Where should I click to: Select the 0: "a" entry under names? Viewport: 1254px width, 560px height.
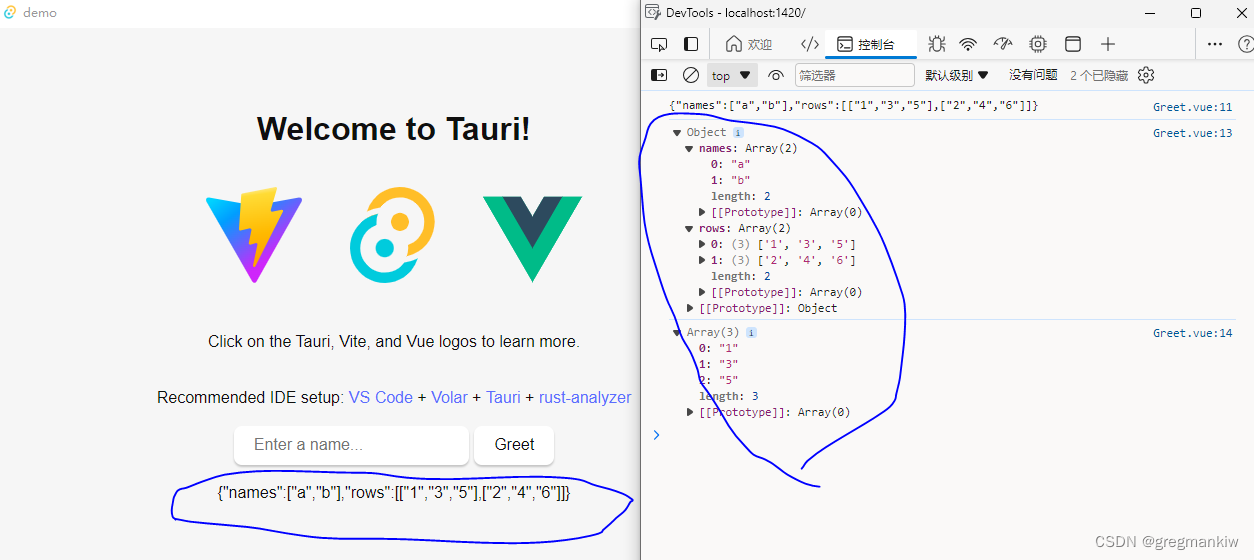730,164
